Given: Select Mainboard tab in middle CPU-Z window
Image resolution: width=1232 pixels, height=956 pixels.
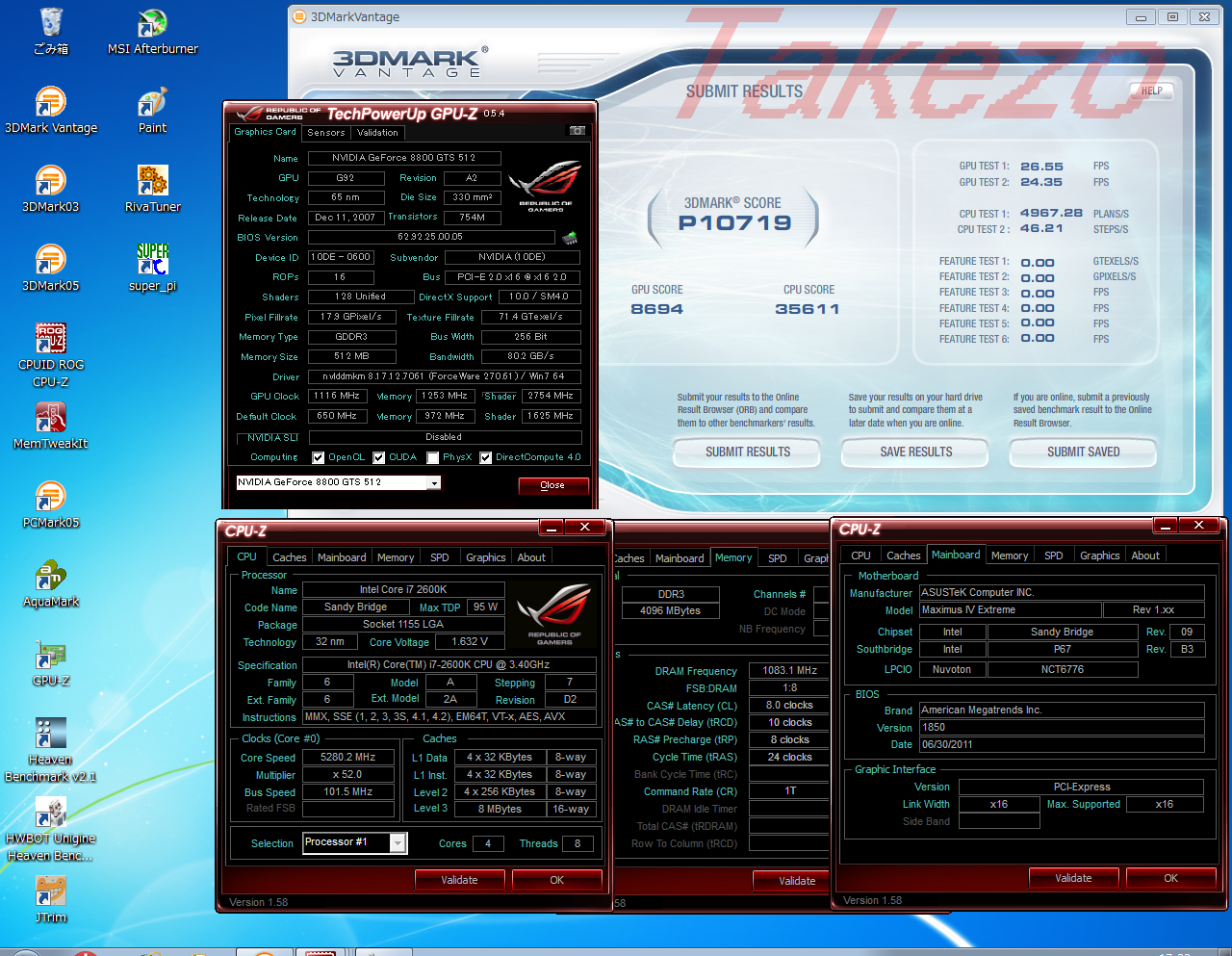Looking at the screenshot, I should [680, 558].
